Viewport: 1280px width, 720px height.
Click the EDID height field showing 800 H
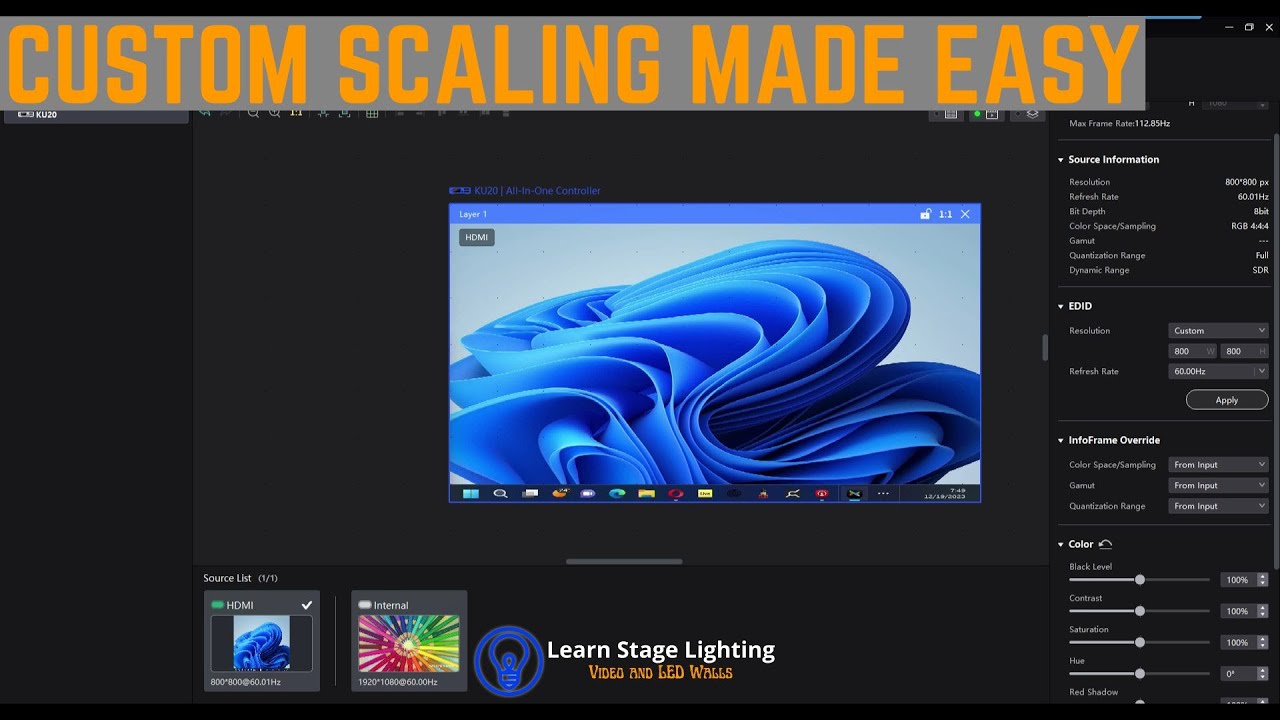tap(1244, 351)
